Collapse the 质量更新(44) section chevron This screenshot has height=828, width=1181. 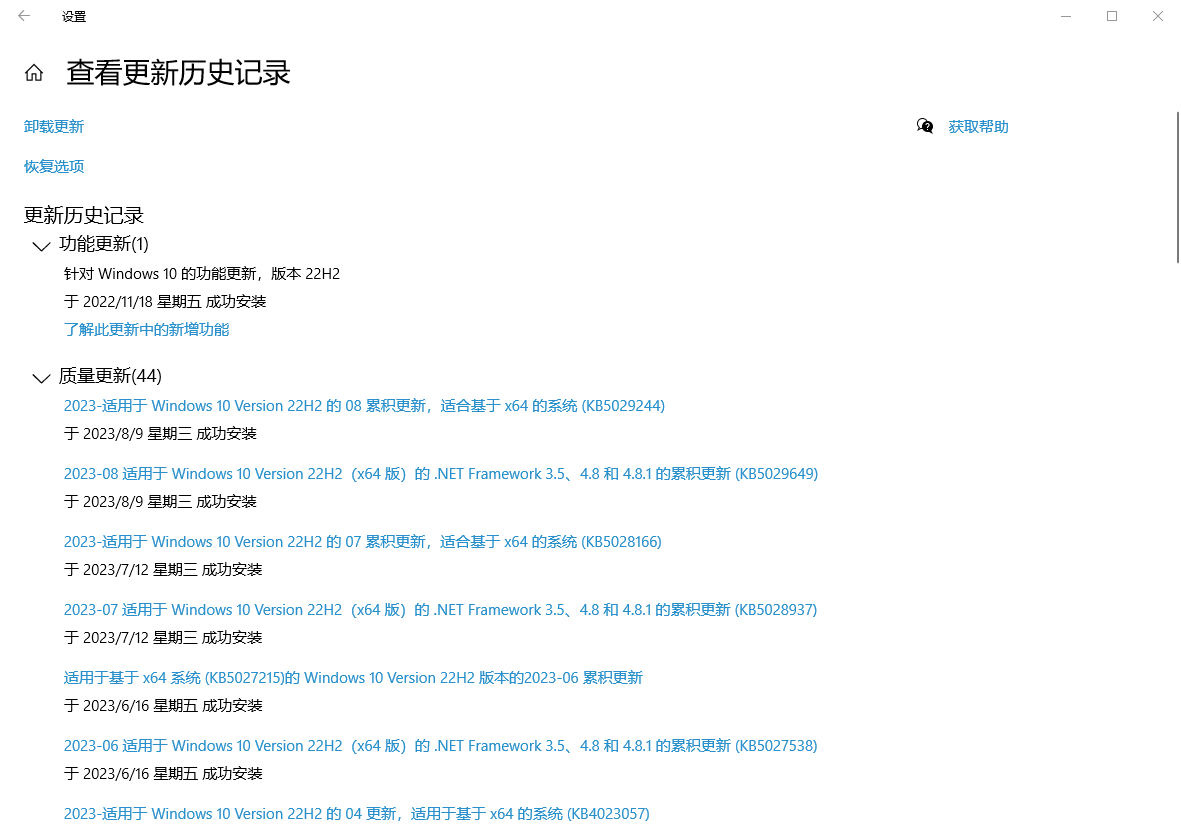click(x=41, y=377)
